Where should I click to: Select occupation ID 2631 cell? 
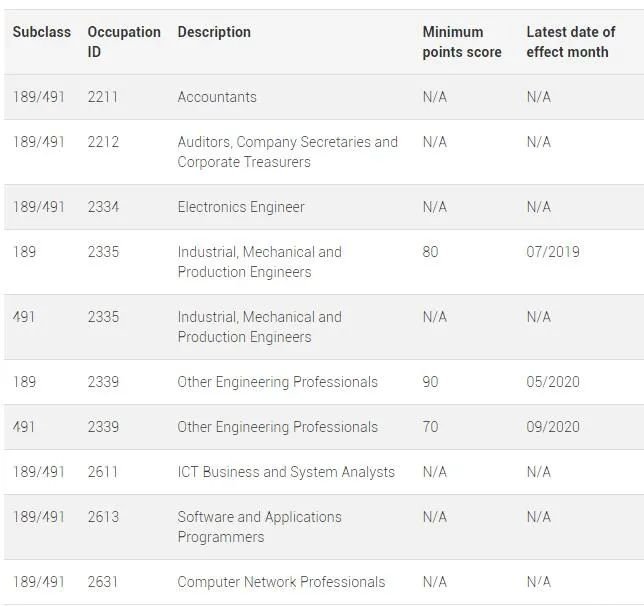pyautogui.click(x=103, y=582)
